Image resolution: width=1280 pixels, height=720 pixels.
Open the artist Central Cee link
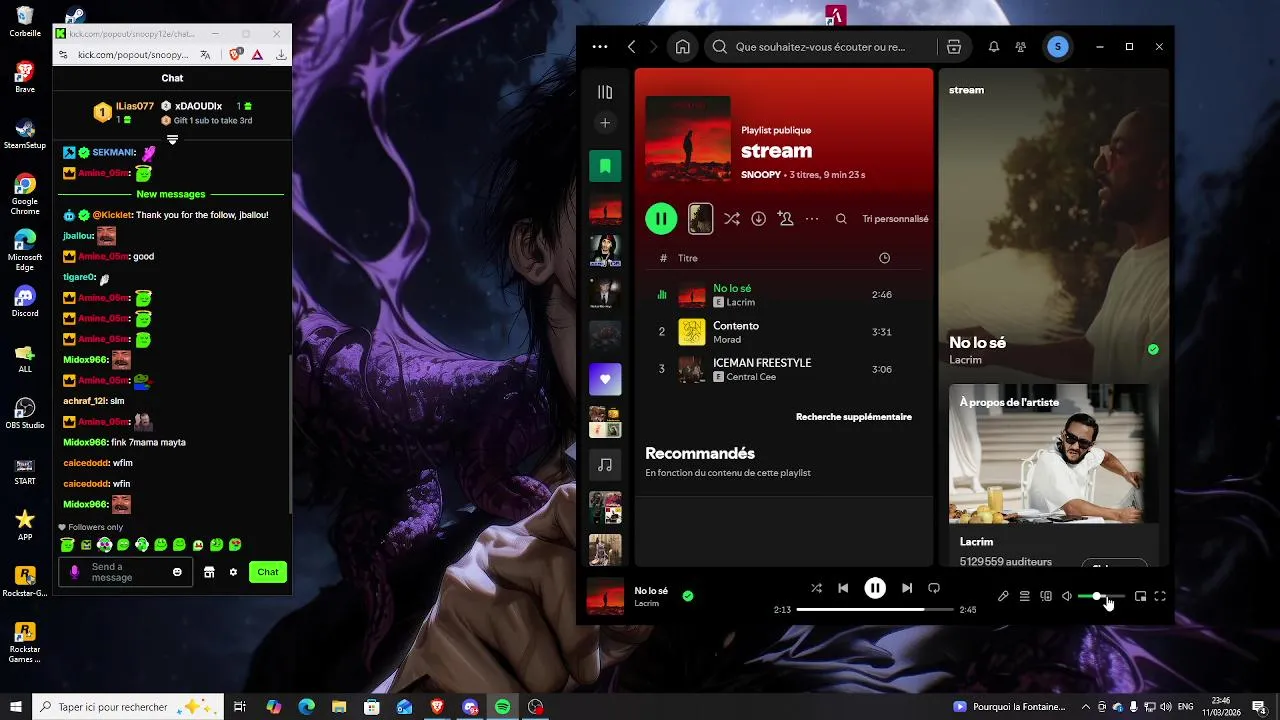click(x=751, y=377)
